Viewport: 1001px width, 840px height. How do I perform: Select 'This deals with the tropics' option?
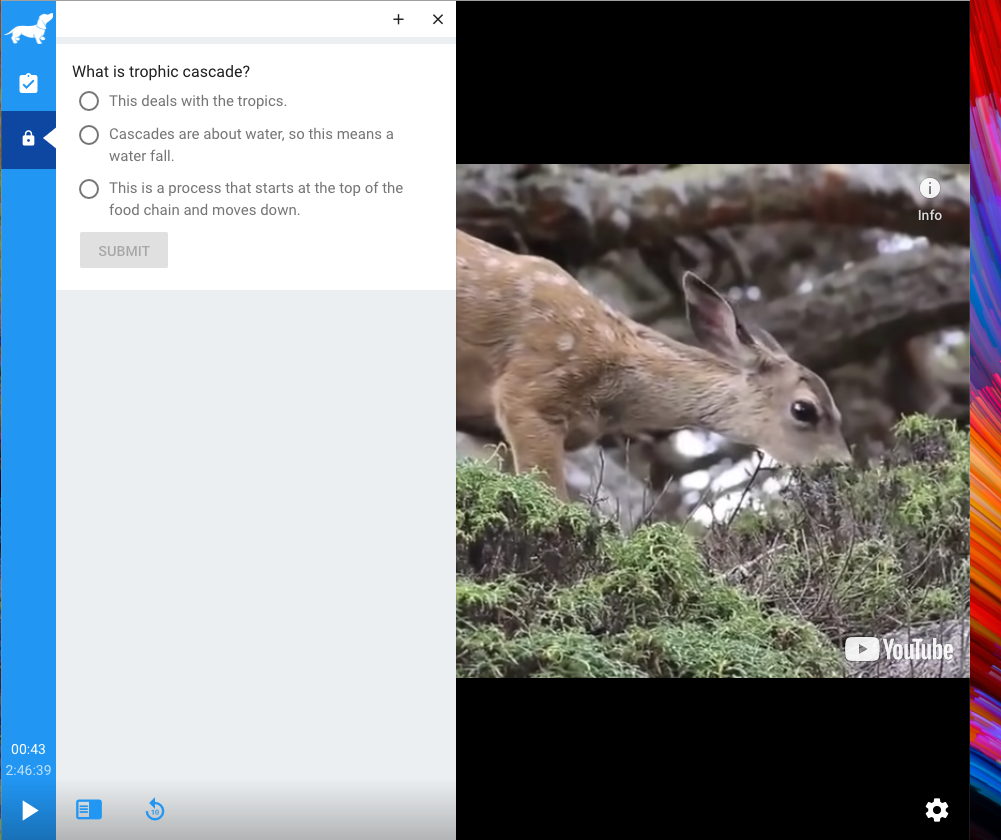(89, 101)
